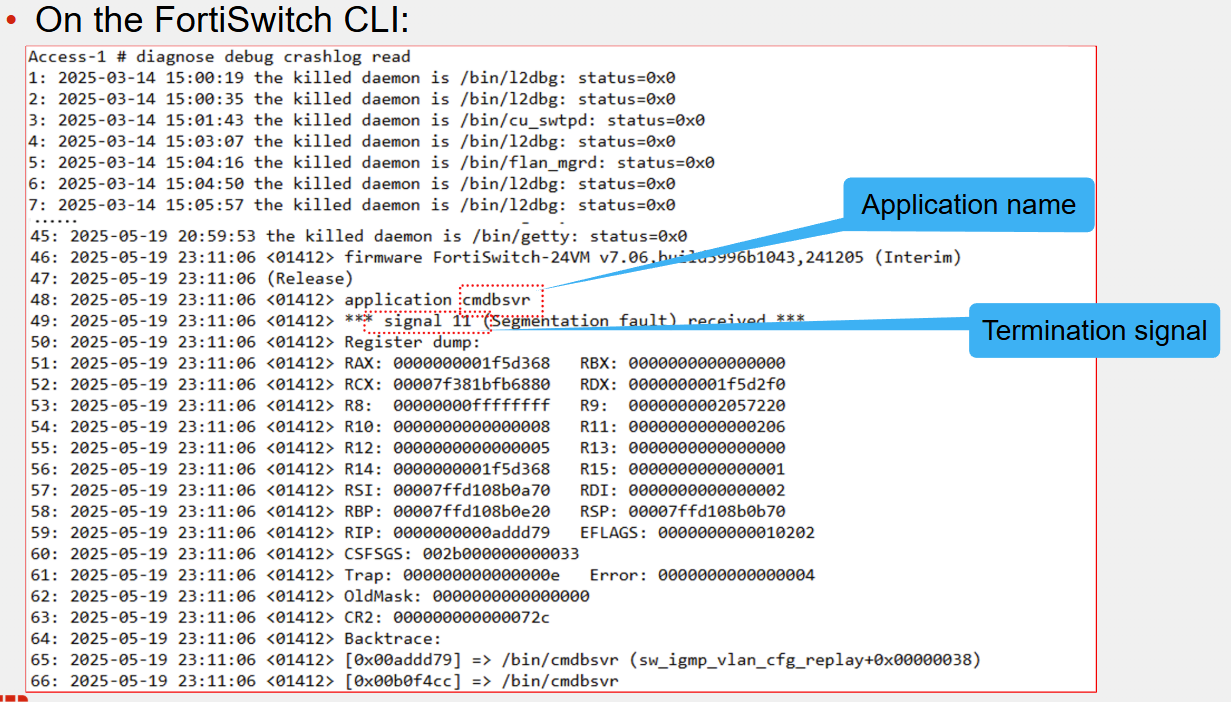Image resolution: width=1231 pixels, height=702 pixels.
Task: Click crashlog line 1 at 15:00:19
Action: [x=351, y=78]
